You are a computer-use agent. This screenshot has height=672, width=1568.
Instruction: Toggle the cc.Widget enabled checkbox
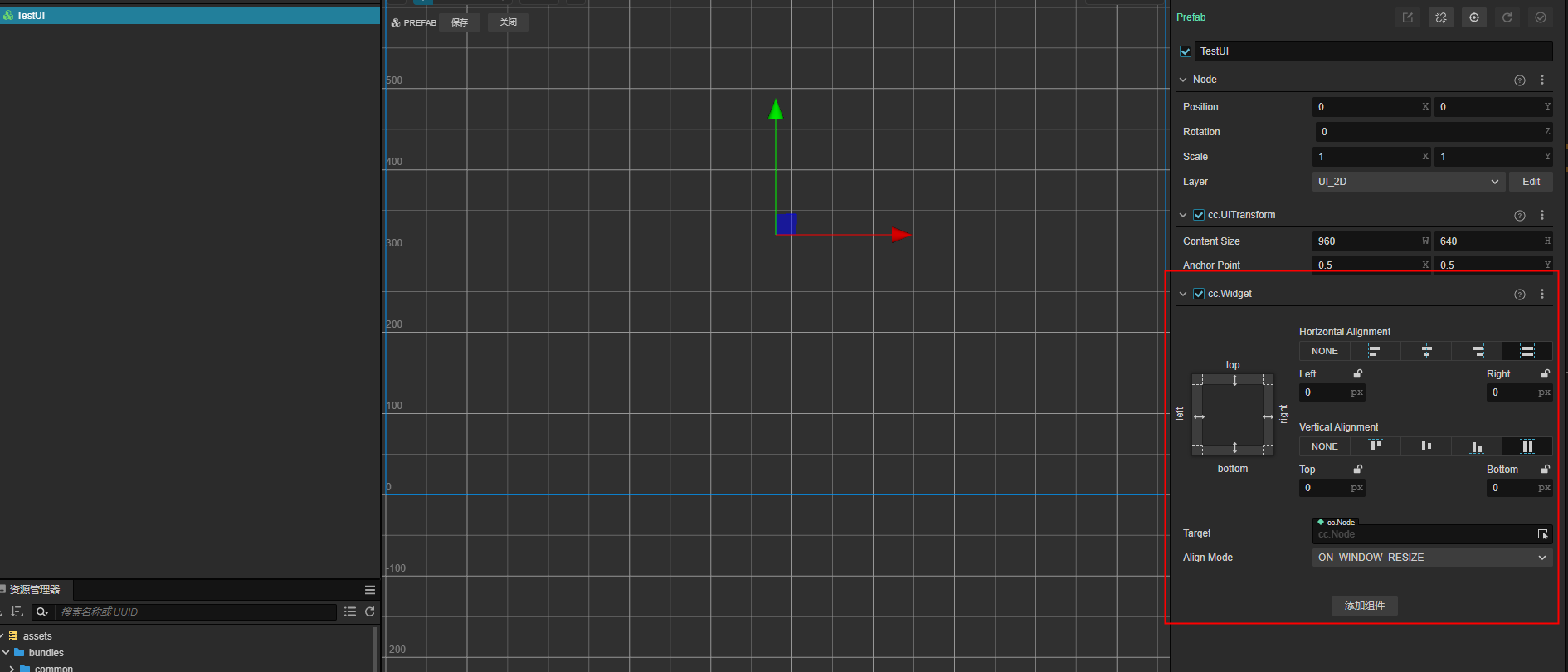click(1199, 294)
